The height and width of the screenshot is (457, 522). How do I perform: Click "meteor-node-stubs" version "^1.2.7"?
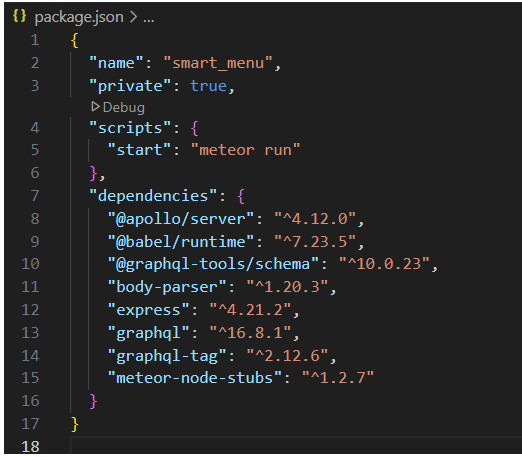coord(338,378)
